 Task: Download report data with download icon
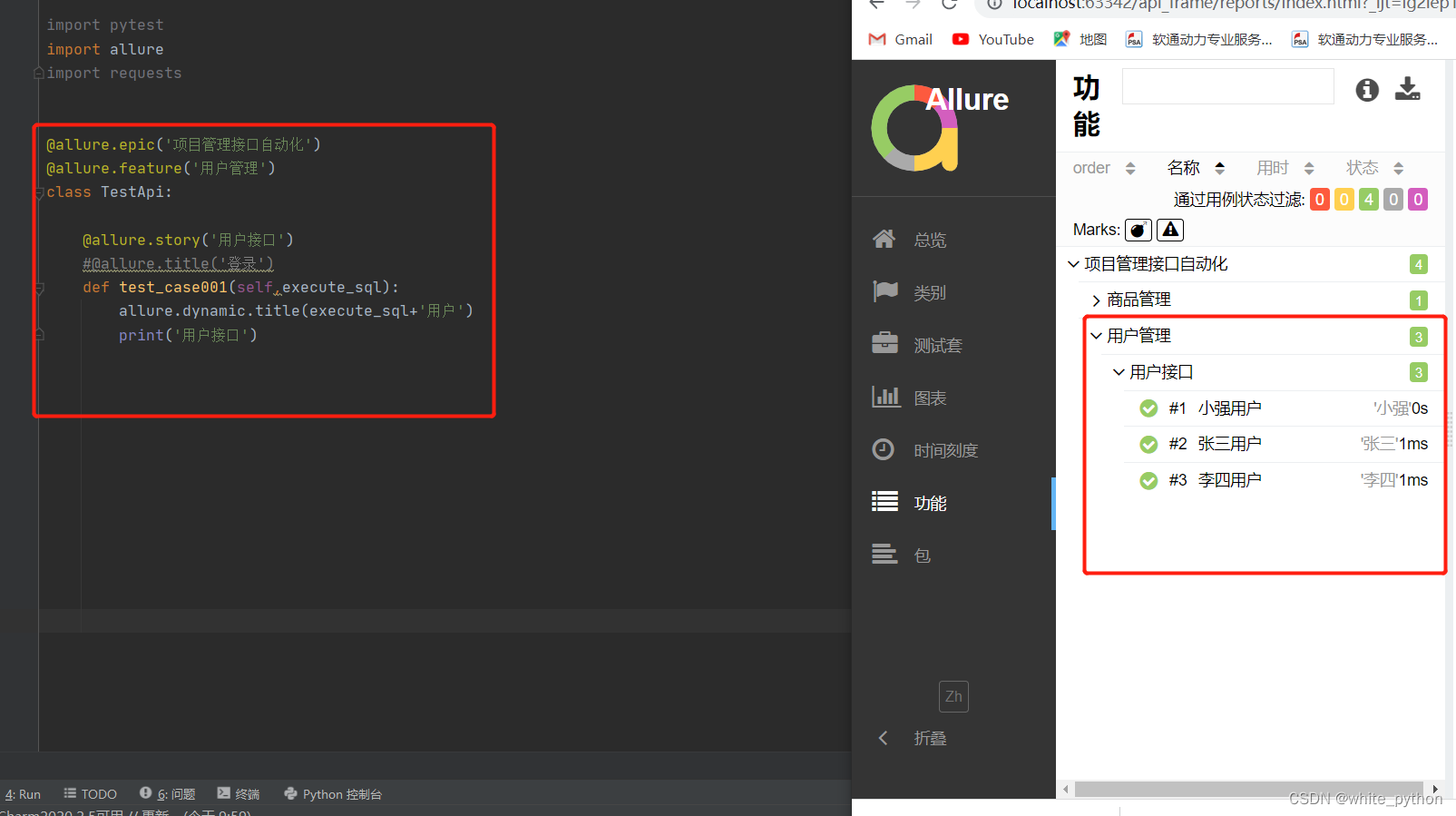[x=1408, y=89]
